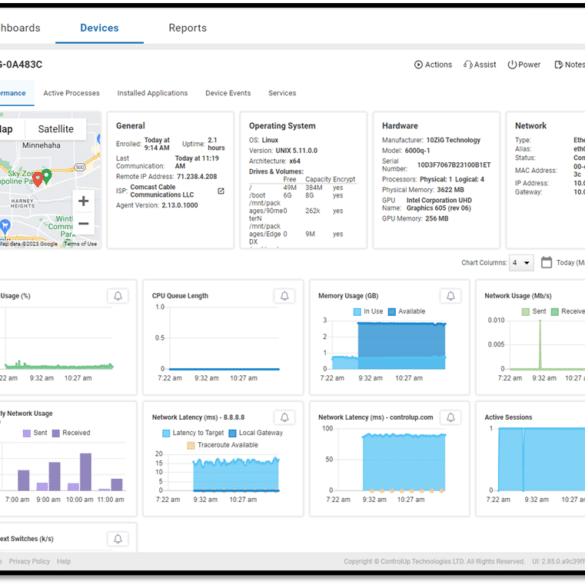
Task: Click the Manufacturer 10ZiG Technology value
Action: [453, 140]
